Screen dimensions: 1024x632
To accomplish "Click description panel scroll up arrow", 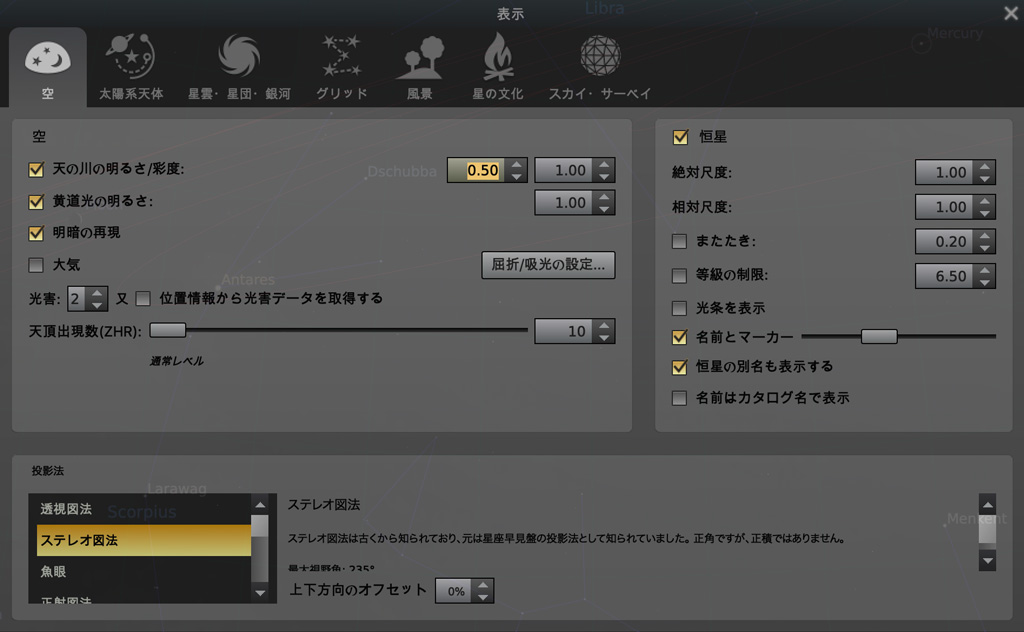I will [x=987, y=504].
